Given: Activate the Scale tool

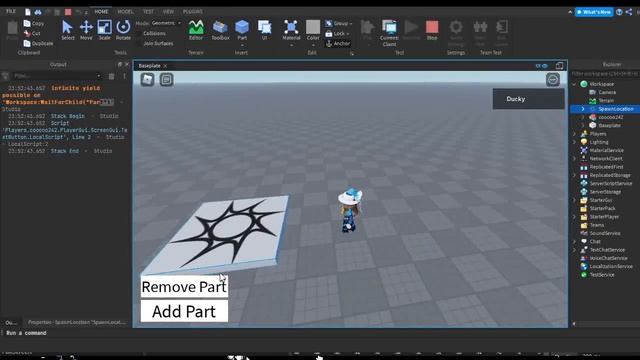Looking at the screenshot, I should 104,30.
